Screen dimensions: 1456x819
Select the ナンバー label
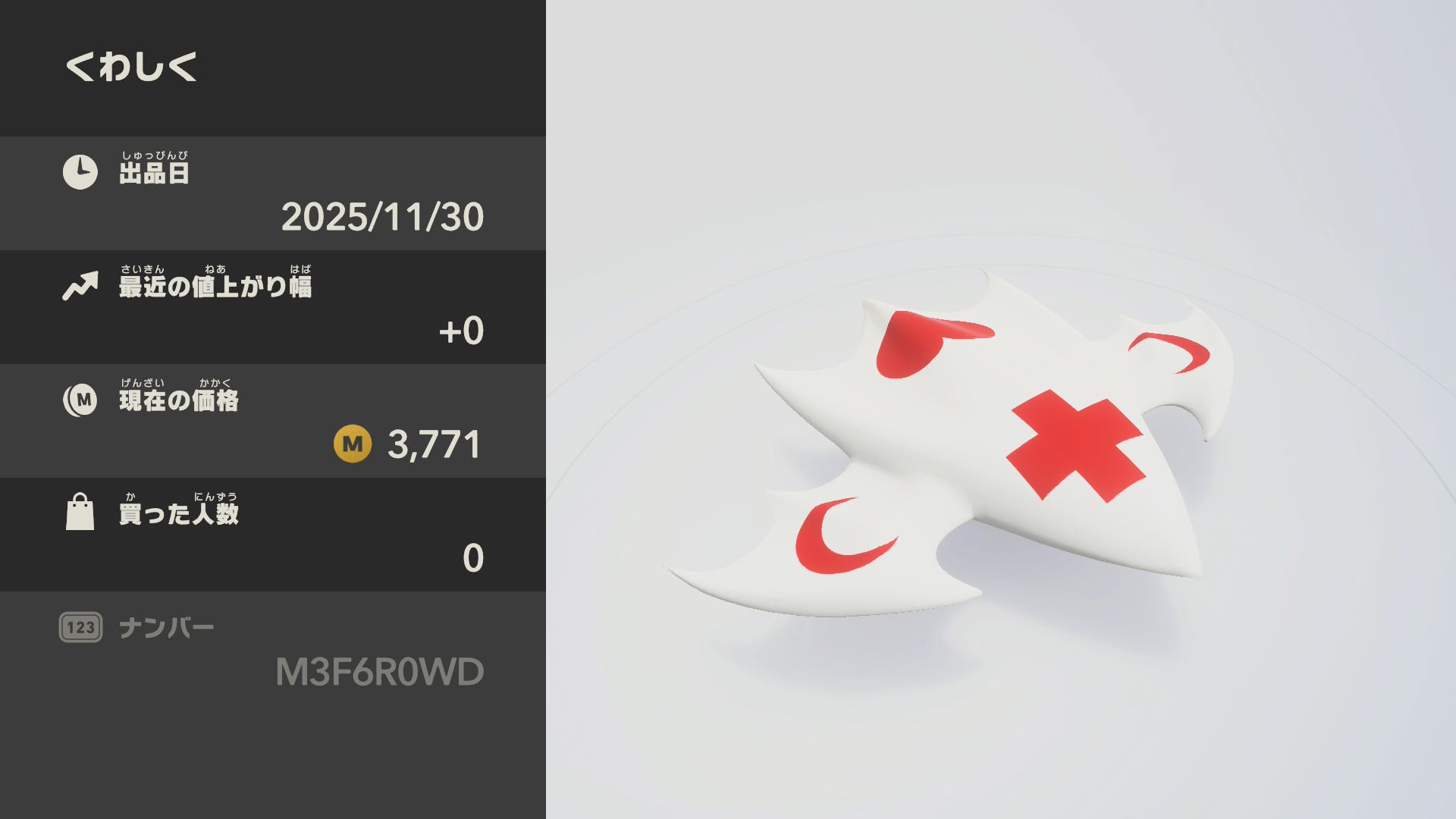167,628
